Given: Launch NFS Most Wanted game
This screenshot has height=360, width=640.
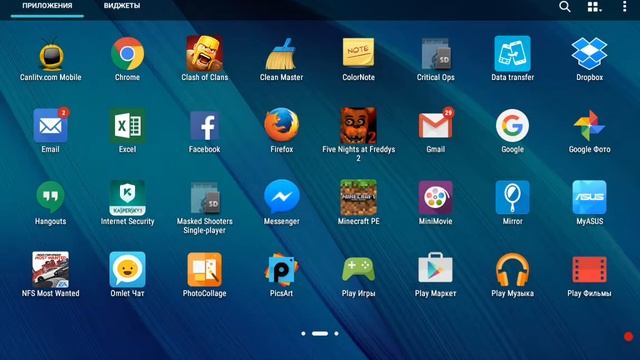Looking at the screenshot, I should [x=51, y=269].
